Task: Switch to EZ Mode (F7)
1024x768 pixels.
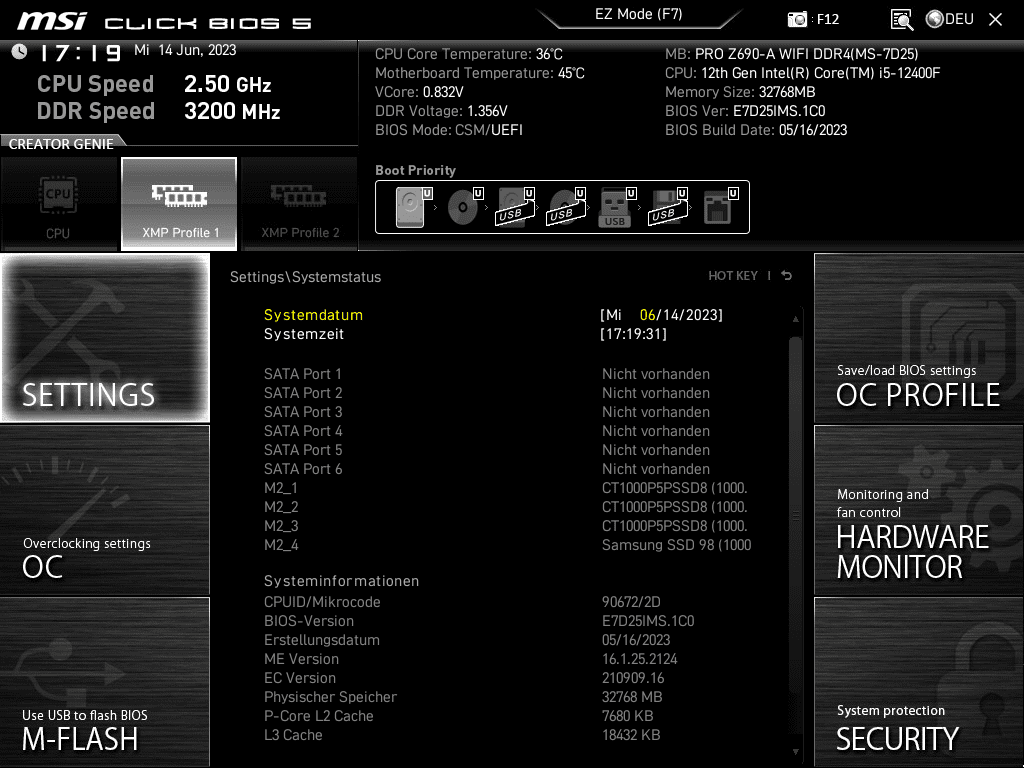Action: pos(639,14)
